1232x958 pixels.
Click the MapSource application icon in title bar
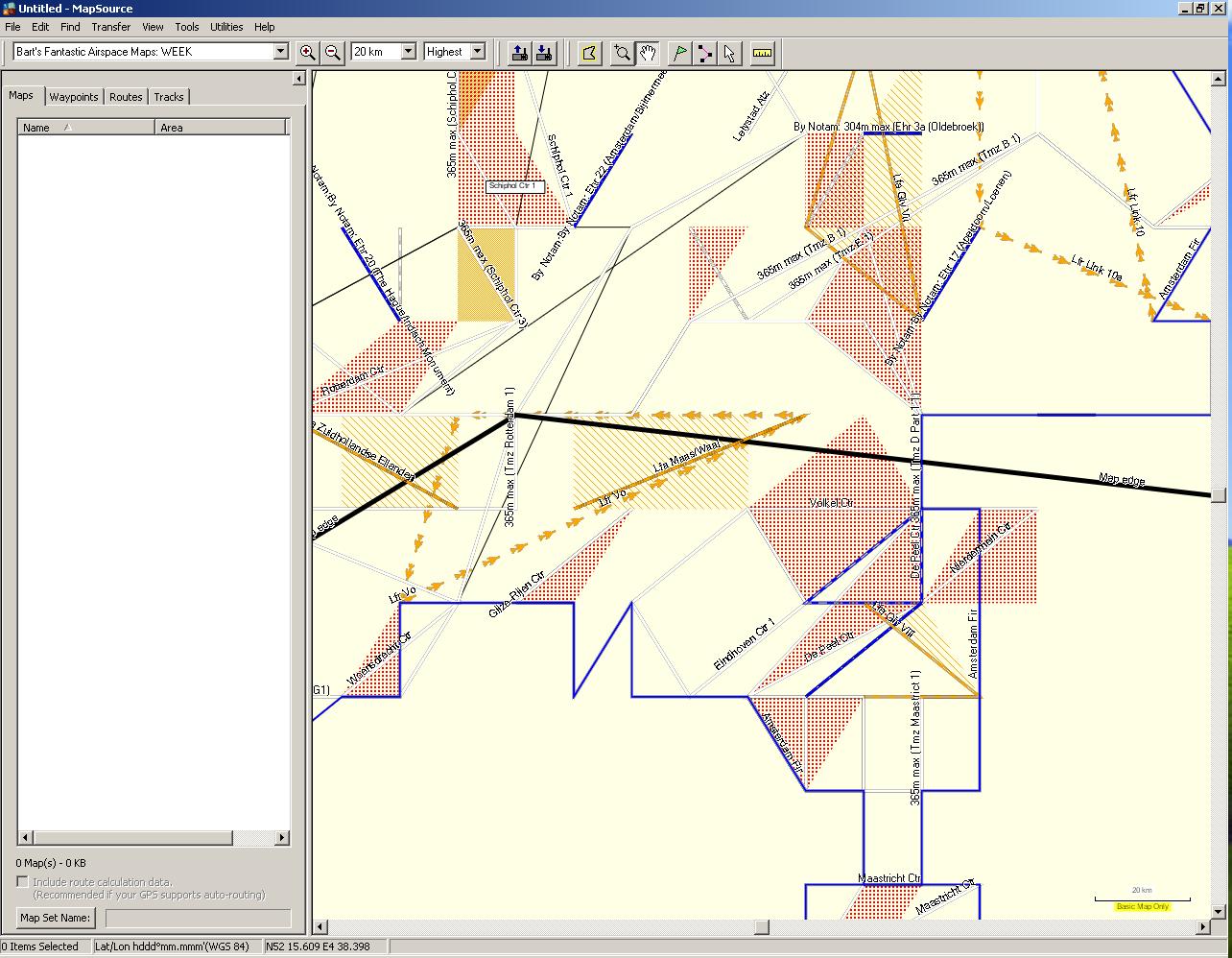pyautogui.click(x=9, y=9)
